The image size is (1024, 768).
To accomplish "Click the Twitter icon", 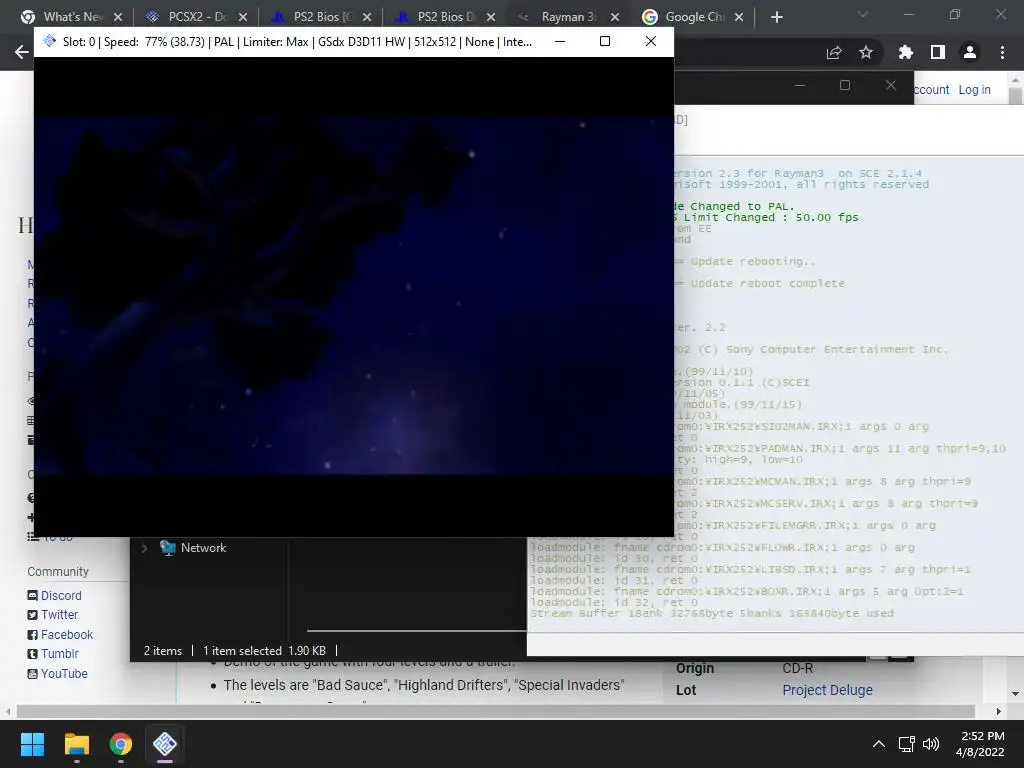I will point(33,615).
